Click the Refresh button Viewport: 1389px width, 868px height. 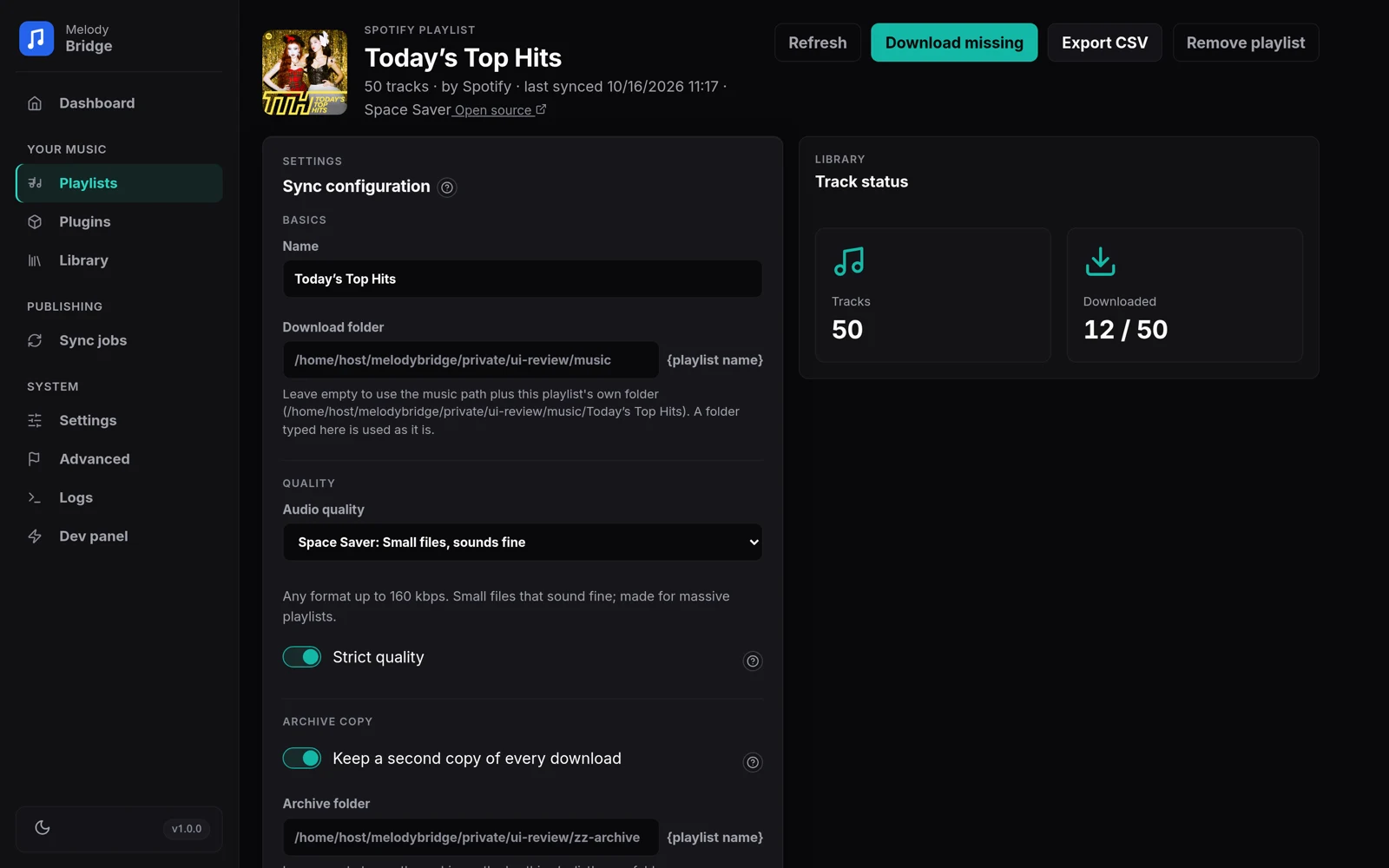pos(818,43)
